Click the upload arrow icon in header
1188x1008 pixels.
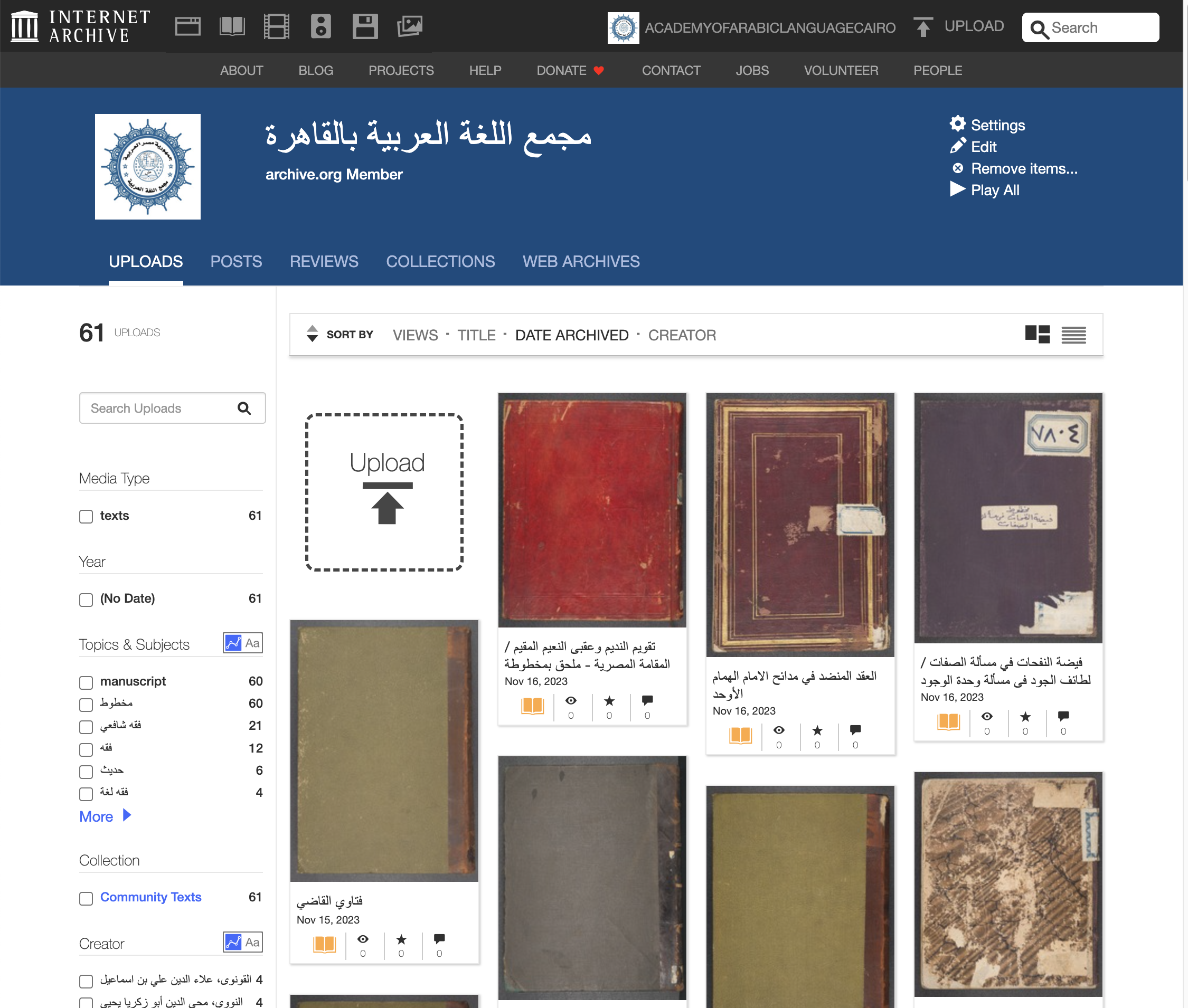923,27
